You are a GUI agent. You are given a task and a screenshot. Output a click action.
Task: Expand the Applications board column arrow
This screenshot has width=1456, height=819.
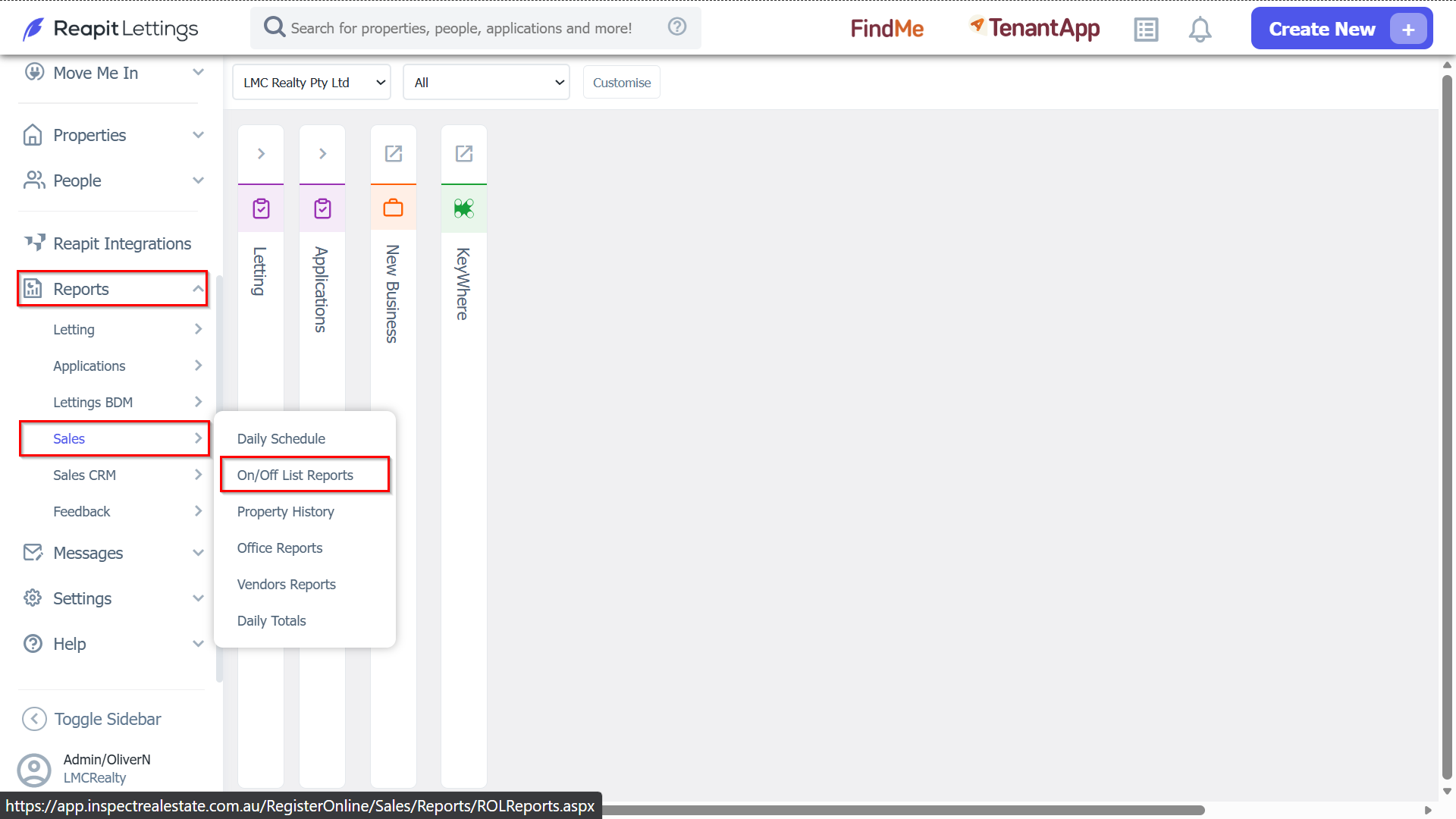click(x=322, y=154)
